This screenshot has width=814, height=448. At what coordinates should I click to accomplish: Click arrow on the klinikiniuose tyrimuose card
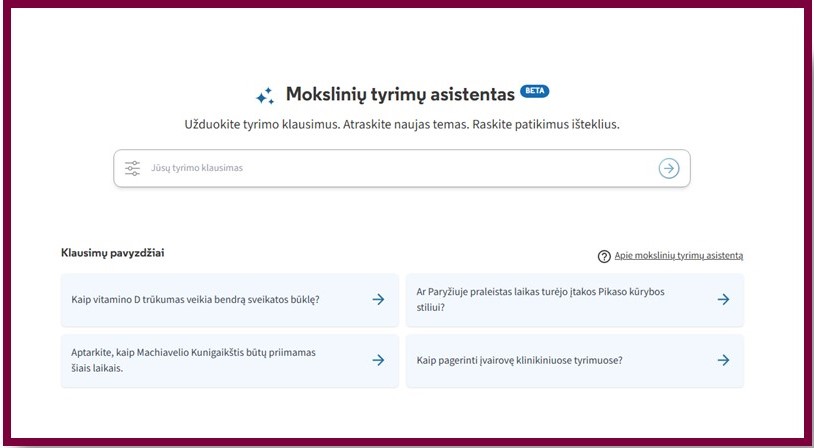pos(723,360)
